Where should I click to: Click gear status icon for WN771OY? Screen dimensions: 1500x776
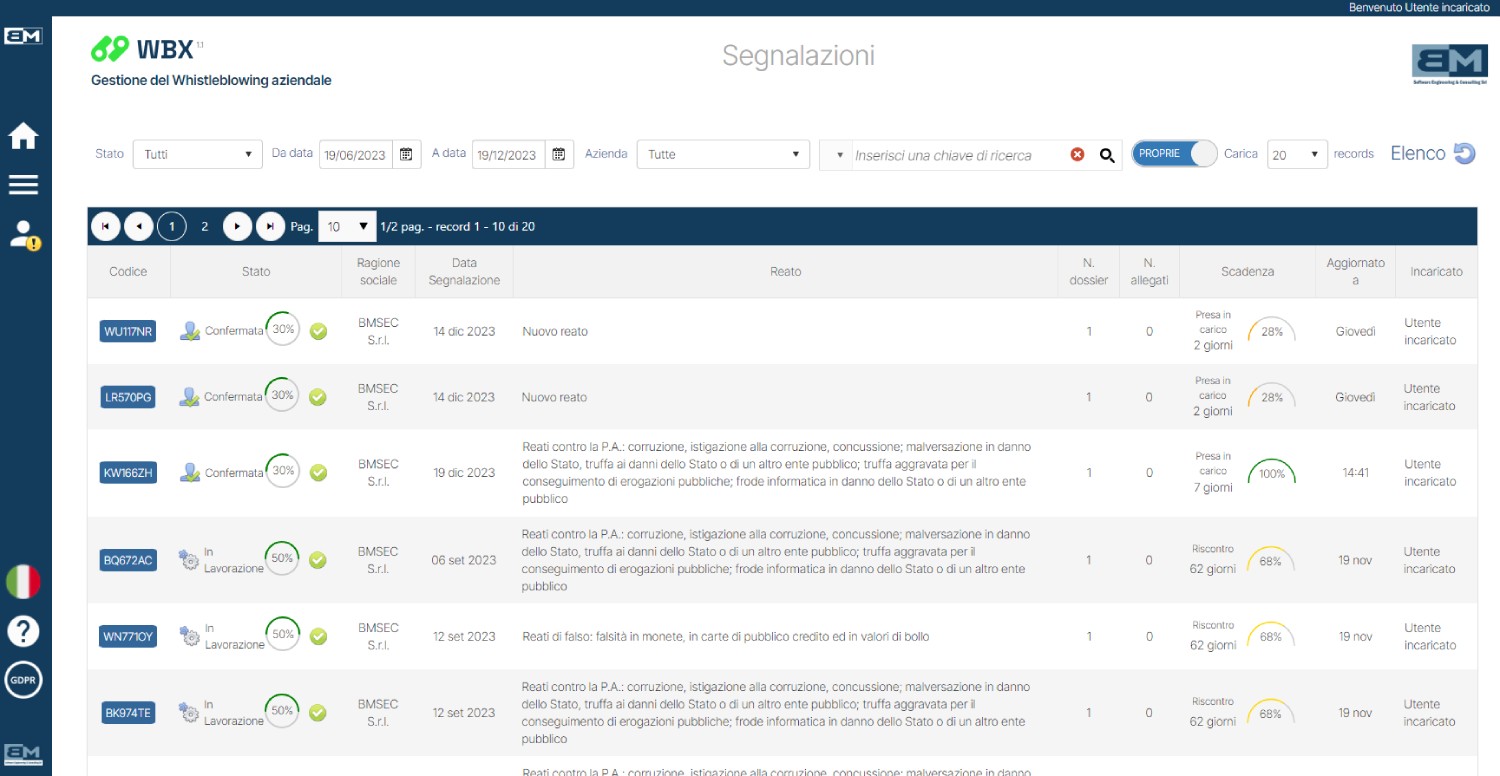pyautogui.click(x=189, y=636)
